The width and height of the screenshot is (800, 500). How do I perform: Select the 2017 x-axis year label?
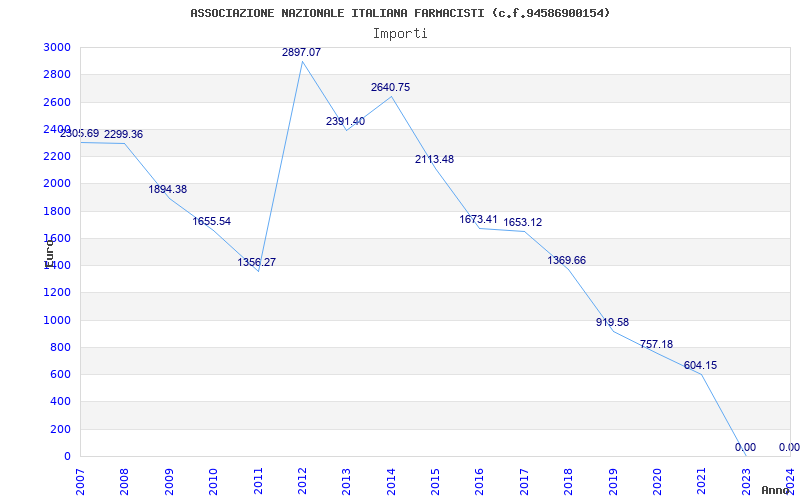pos(524,481)
